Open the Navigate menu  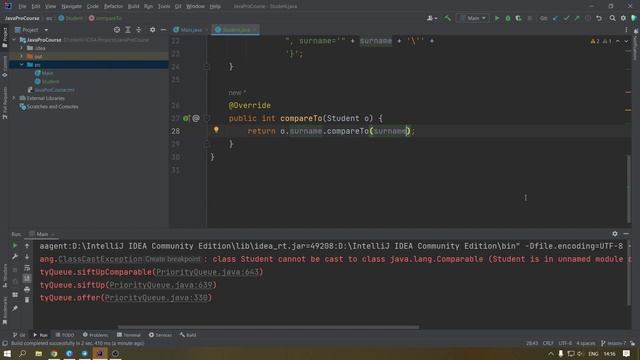71,6
